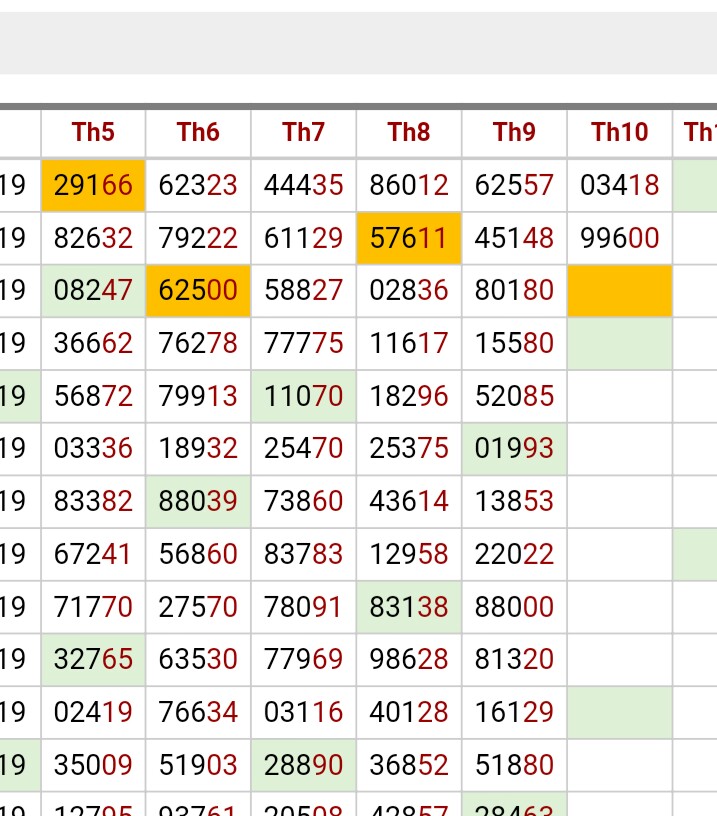Select green cell 01993
Screen dimensions: 717x816
514,449
